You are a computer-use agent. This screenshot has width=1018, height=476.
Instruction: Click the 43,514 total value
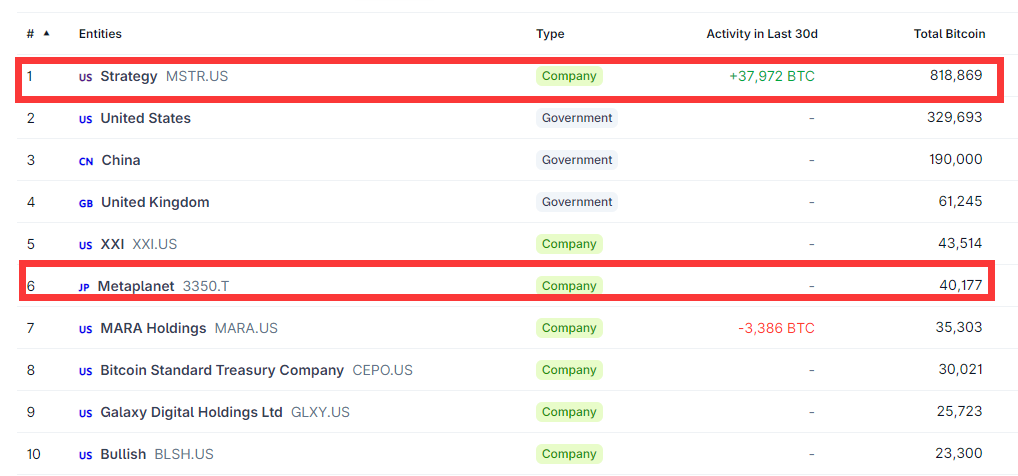960,244
